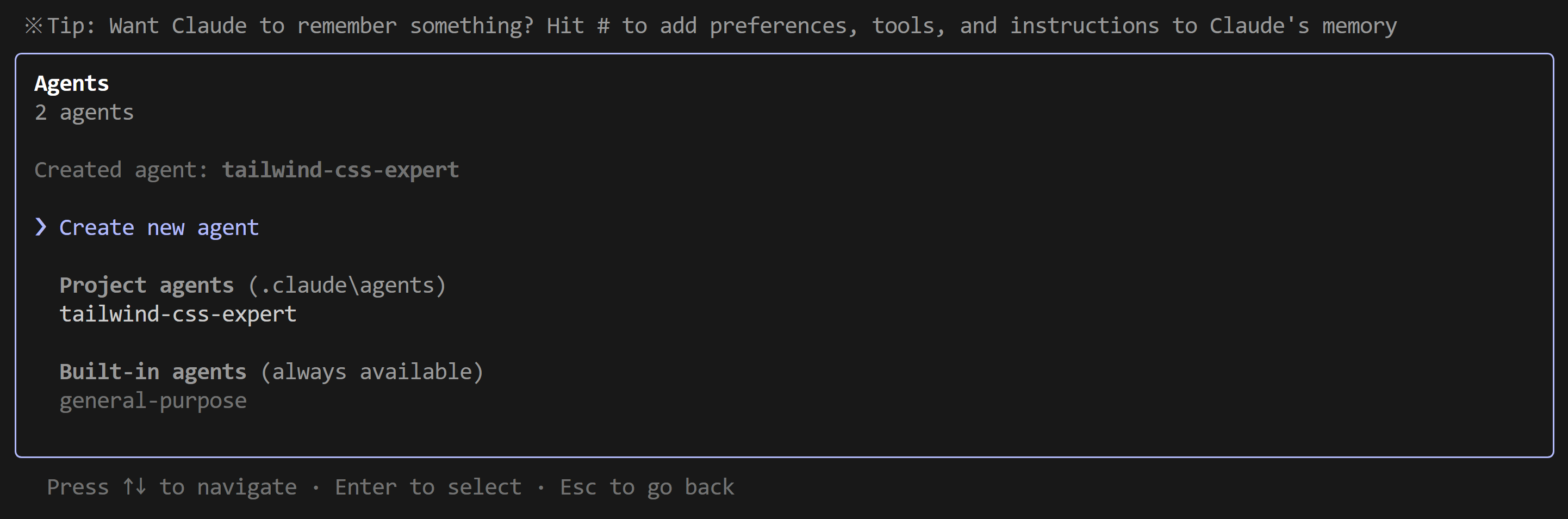This screenshot has width=1568, height=519.
Task: Click the "2 agents" count text
Action: 84,113
